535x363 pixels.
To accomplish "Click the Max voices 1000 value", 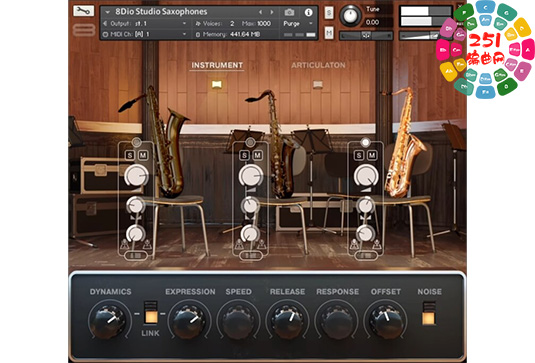I will click(x=264, y=24).
